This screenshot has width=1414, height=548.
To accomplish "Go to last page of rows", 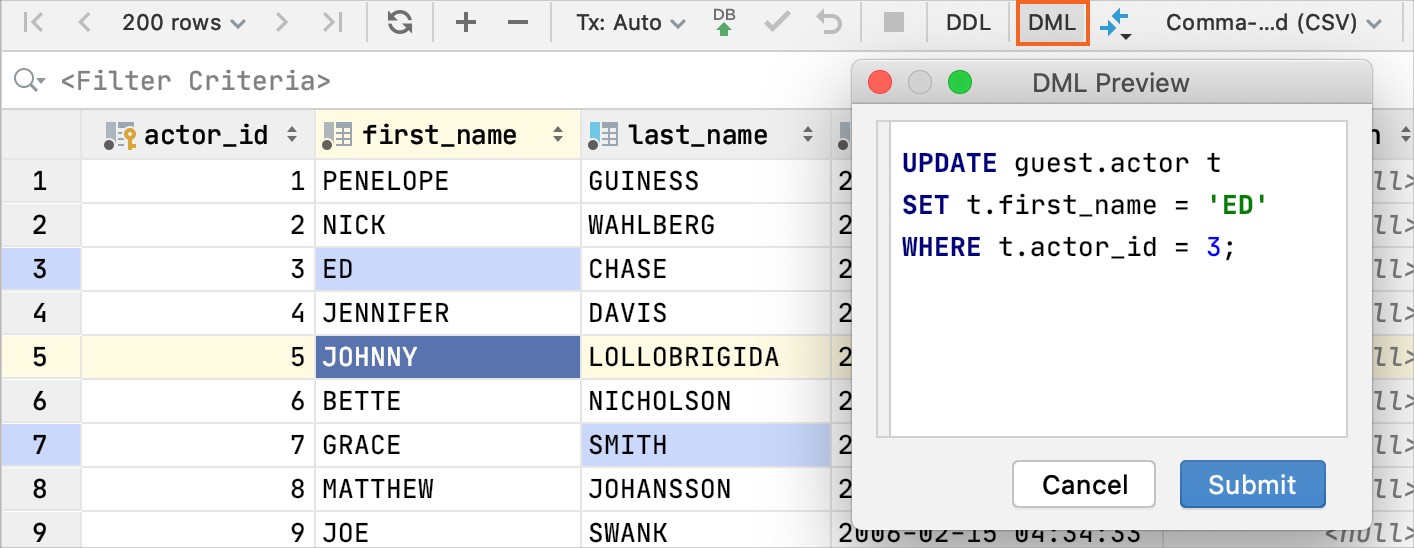I will pyautogui.click(x=334, y=23).
